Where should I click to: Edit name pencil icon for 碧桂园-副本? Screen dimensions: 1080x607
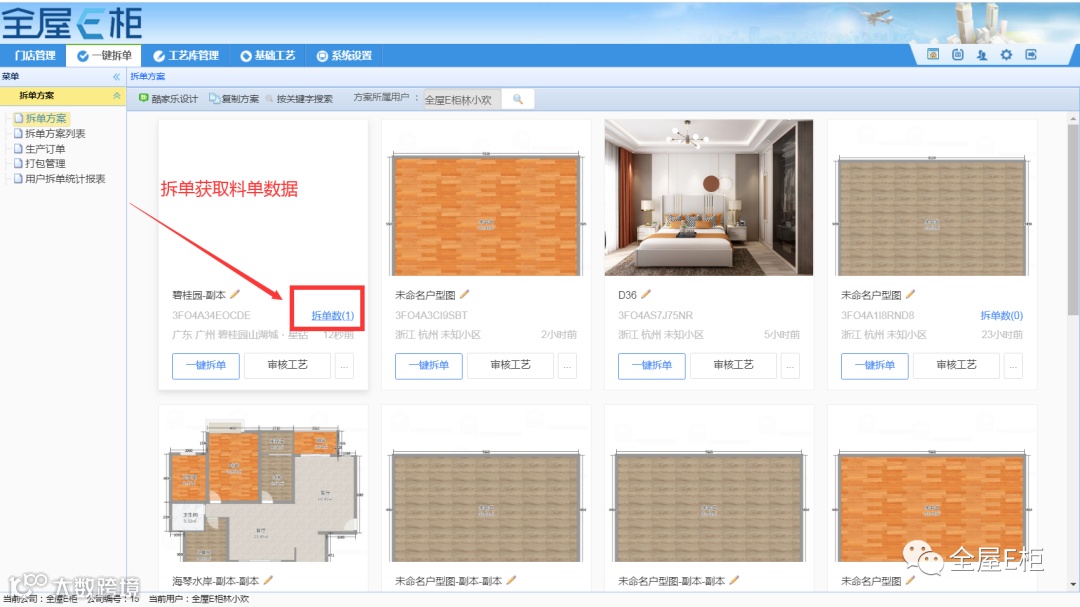(x=235, y=294)
